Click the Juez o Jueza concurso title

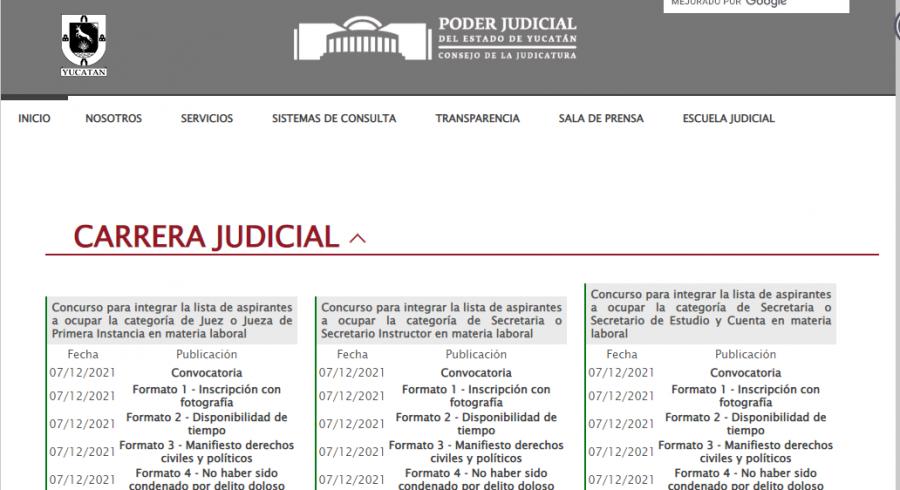[x=172, y=321]
